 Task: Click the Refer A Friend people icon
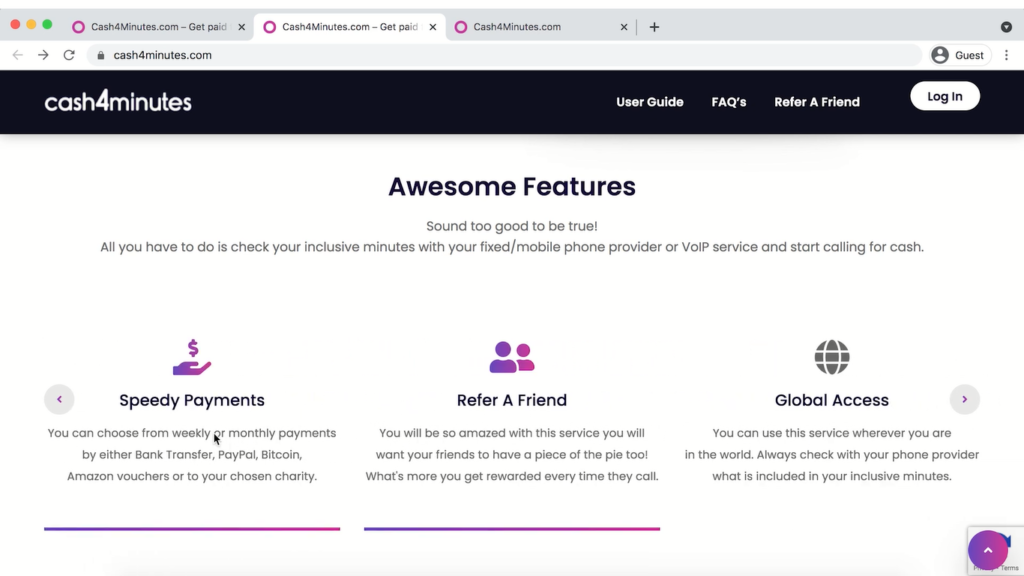tap(512, 357)
